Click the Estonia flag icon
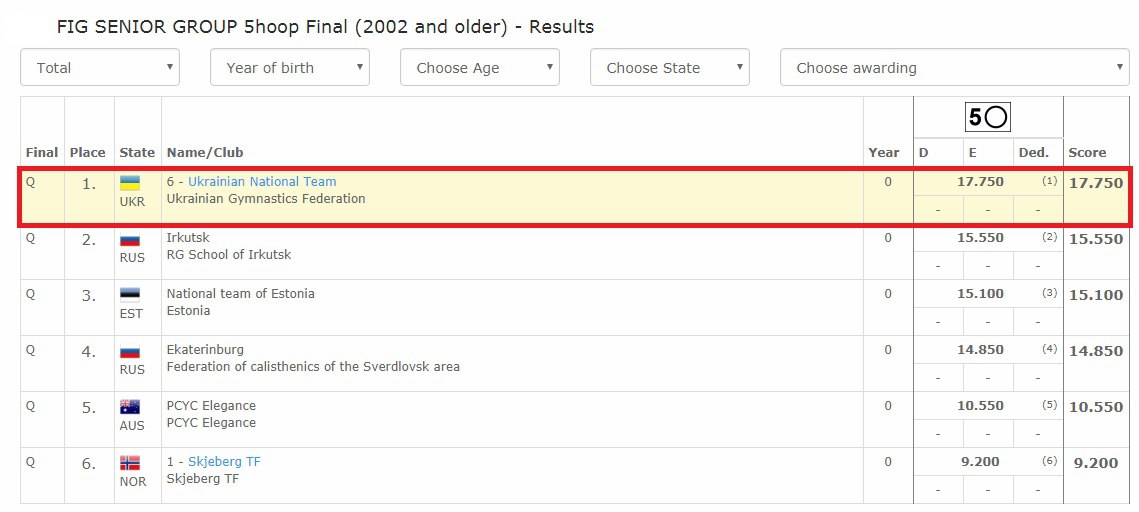 [130, 295]
